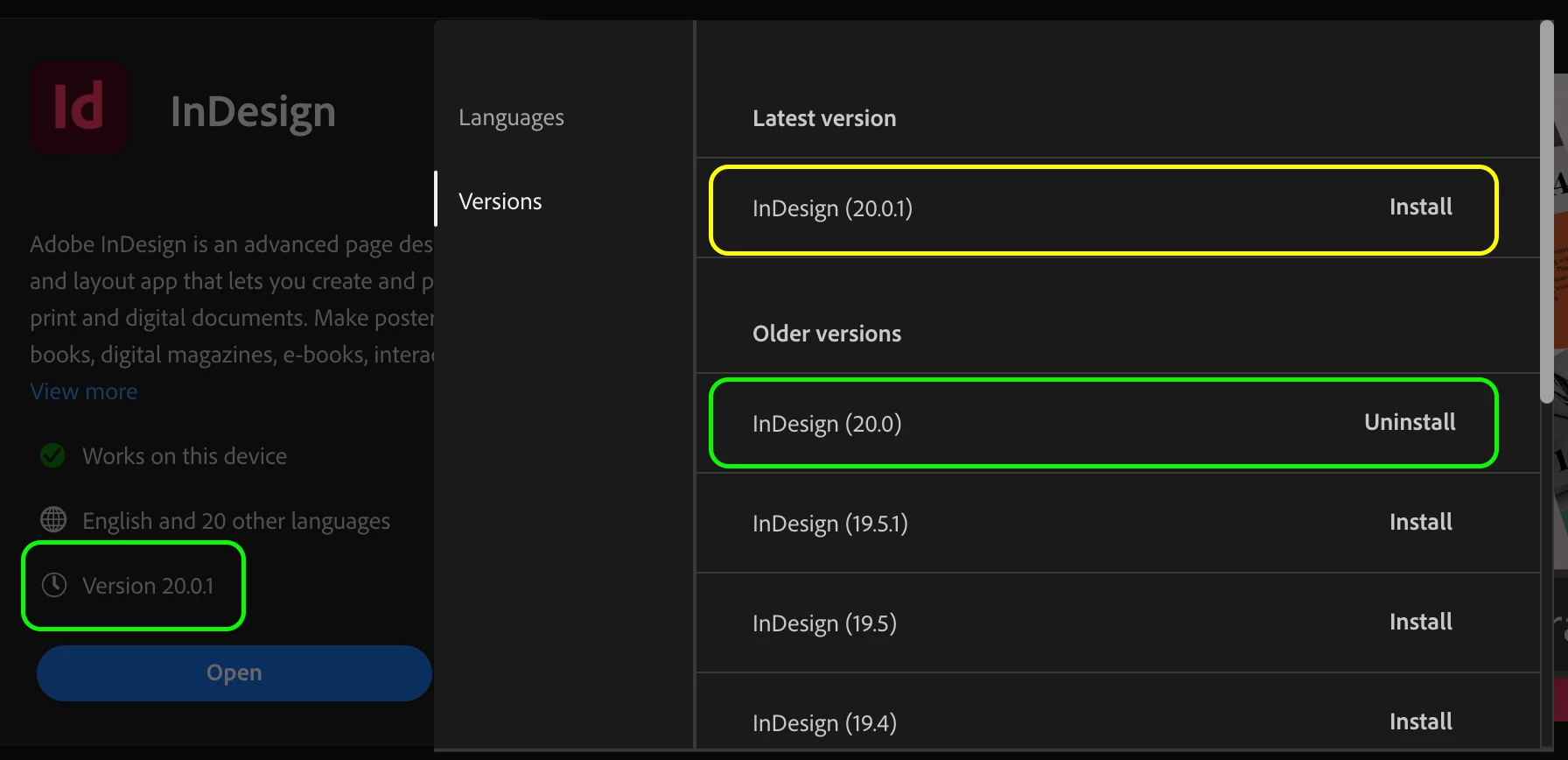Uninstall InDesign (20.0)
This screenshot has height=760, width=1568.
click(1410, 422)
